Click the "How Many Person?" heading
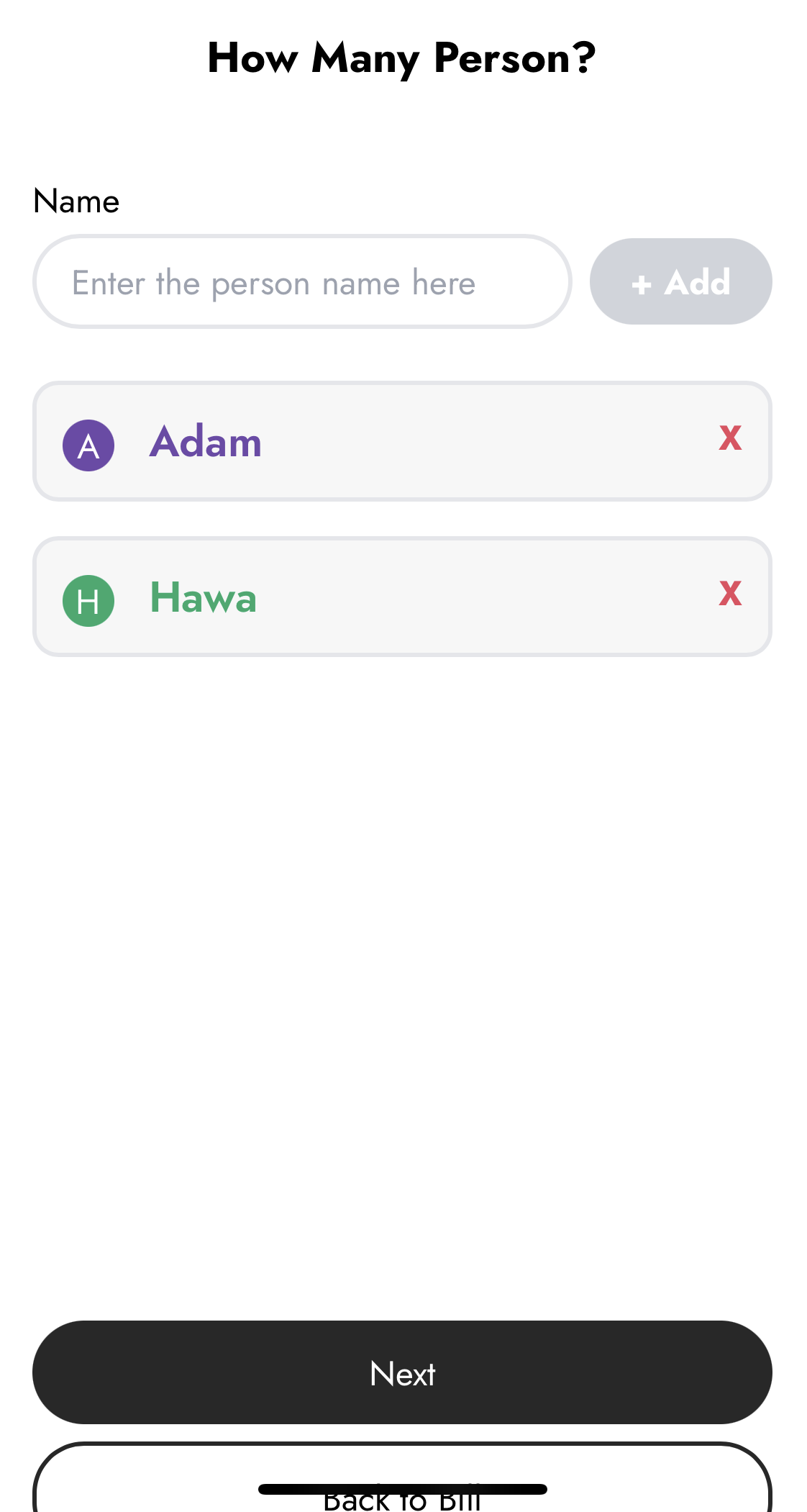Viewport: 807px width, 1512px height. (x=401, y=58)
